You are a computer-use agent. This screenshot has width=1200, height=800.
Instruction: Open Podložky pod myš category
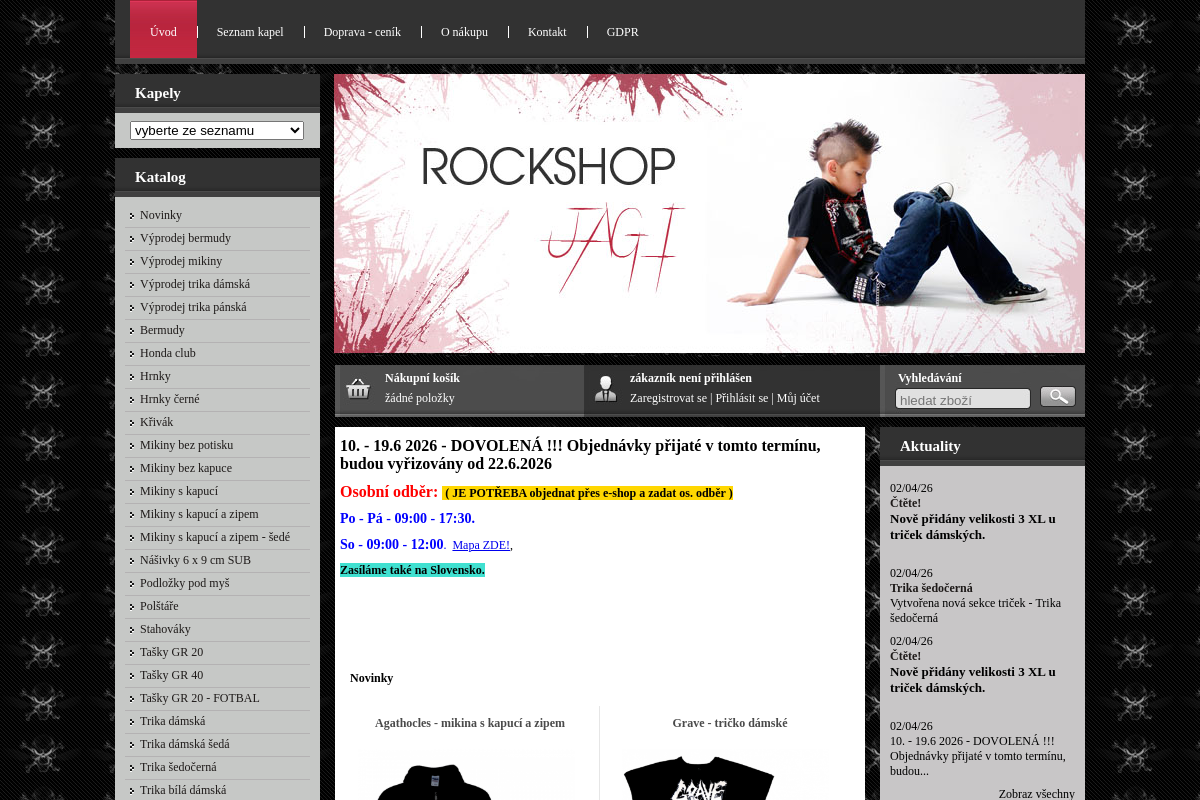tap(185, 583)
